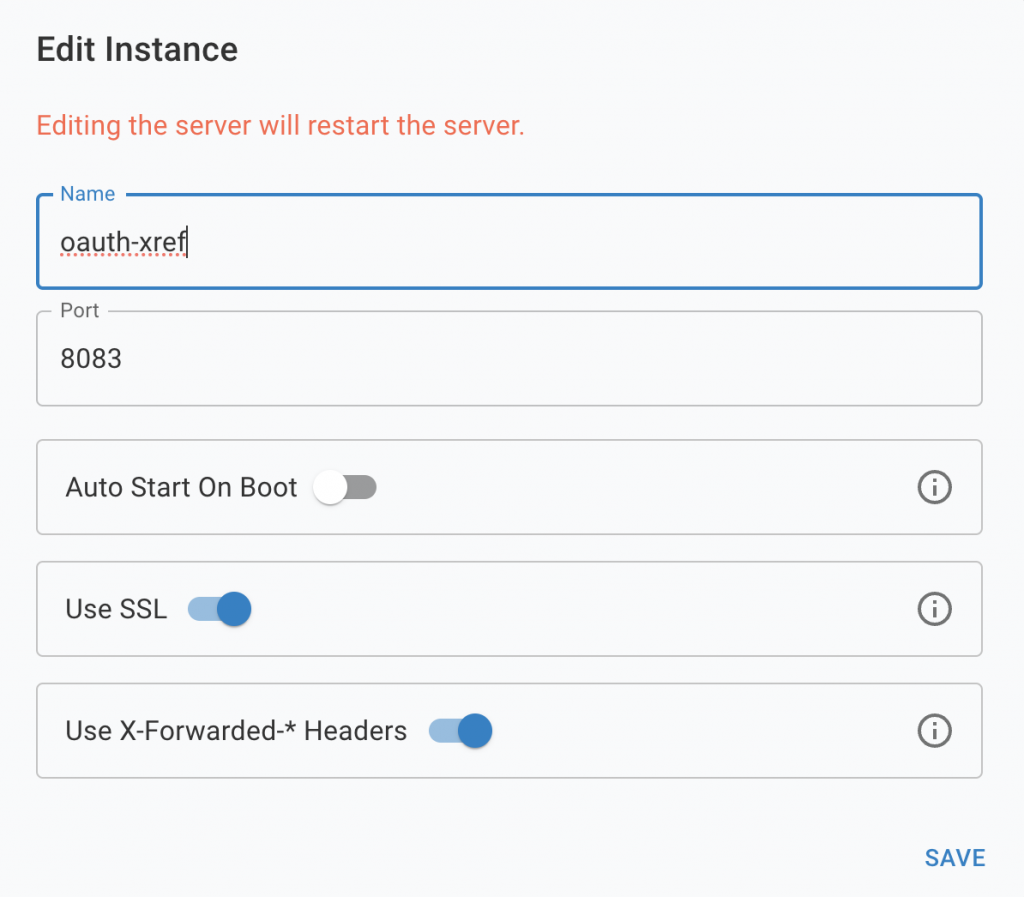Flip the Auto Start On Boot switch on

pos(345,487)
